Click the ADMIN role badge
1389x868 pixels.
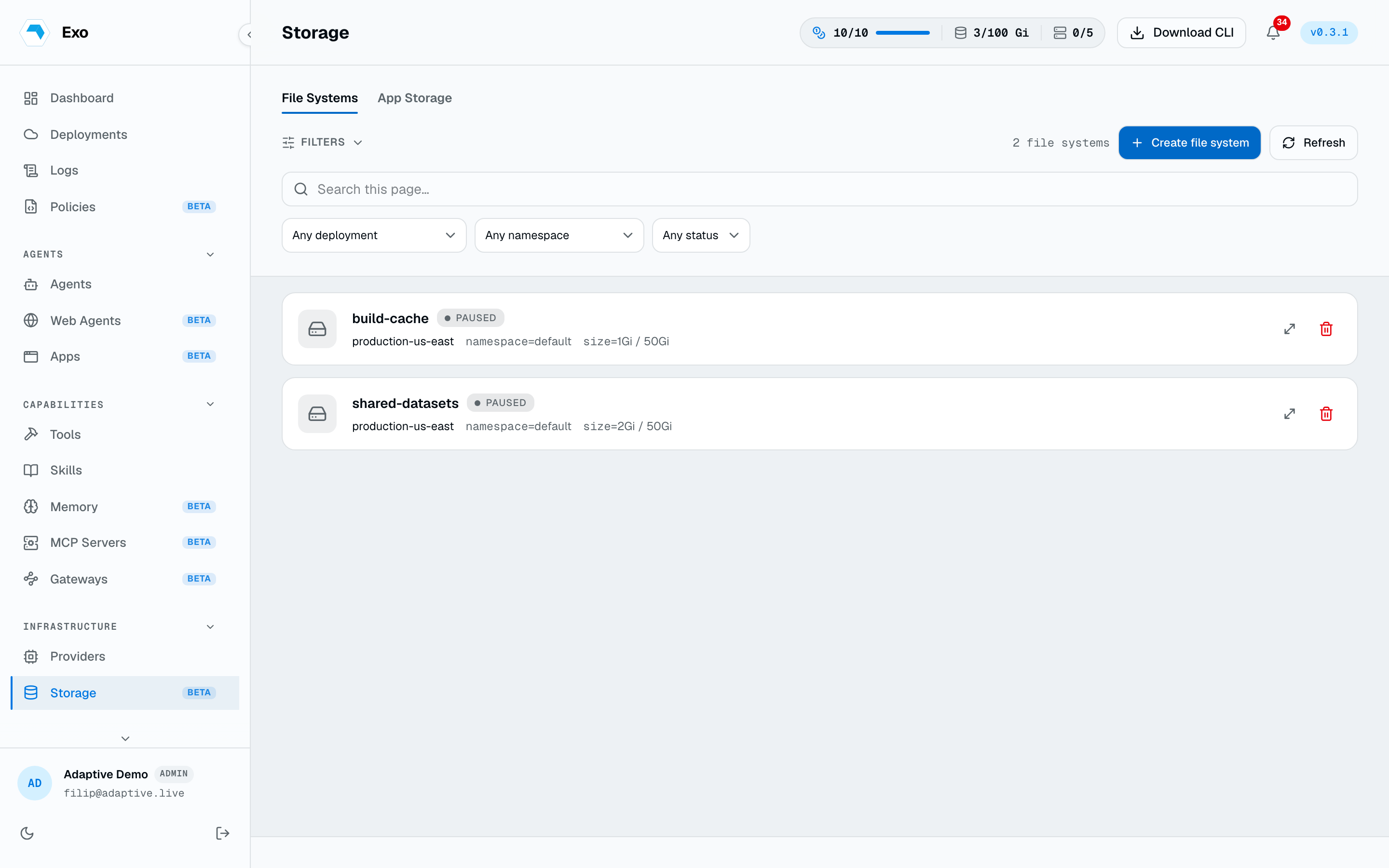[x=173, y=774]
